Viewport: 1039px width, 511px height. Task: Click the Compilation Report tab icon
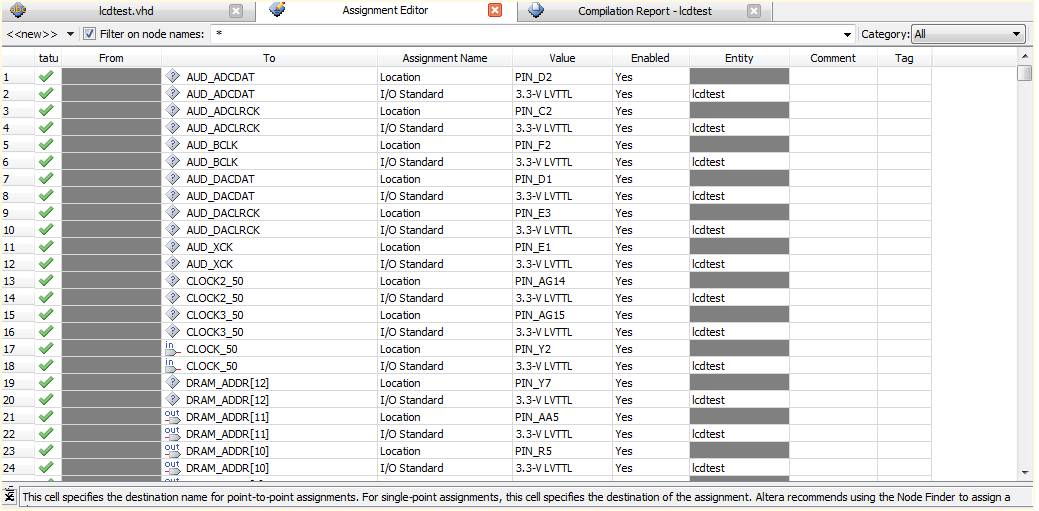(x=536, y=11)
